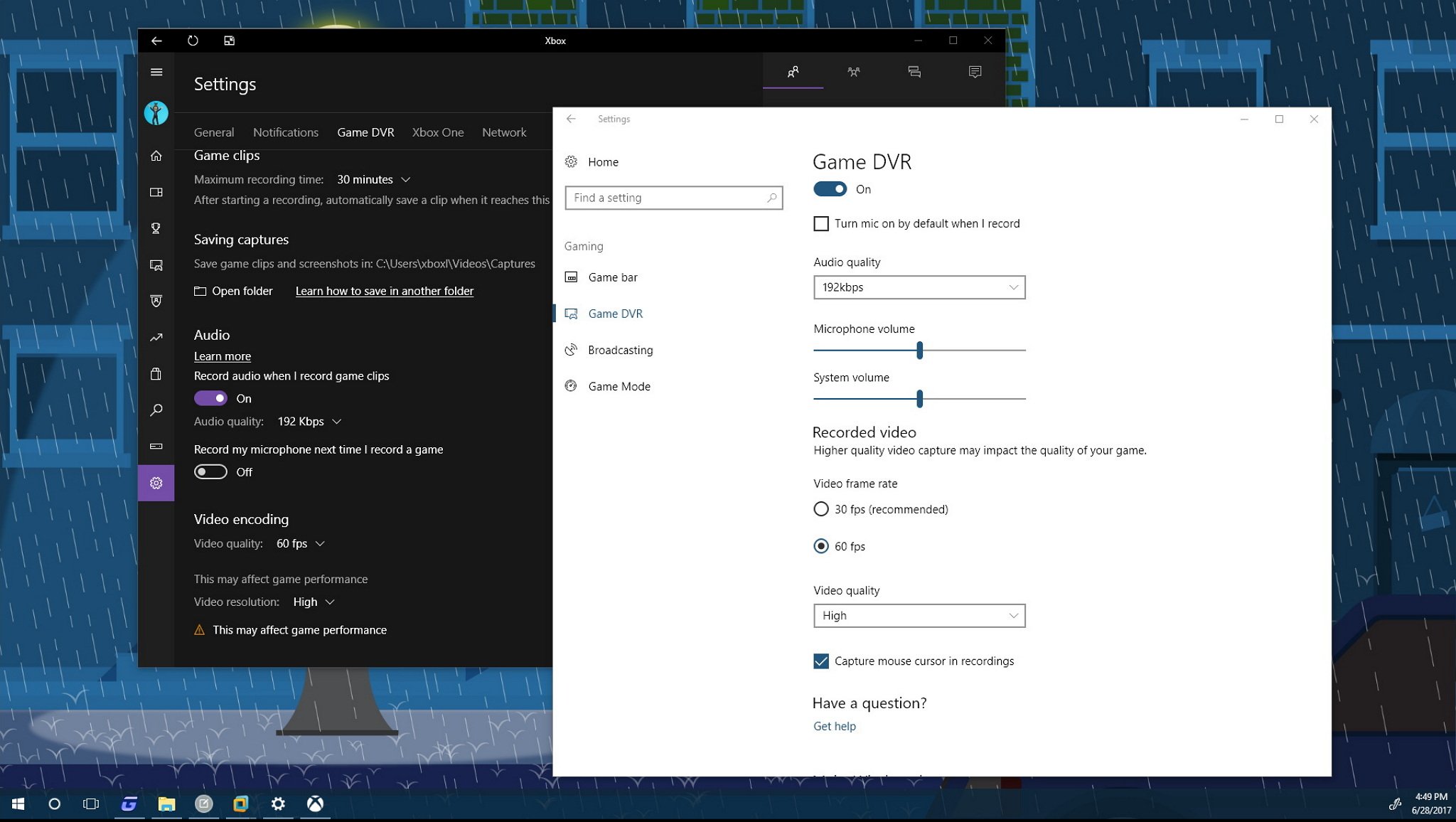Select 30 fps recommended frame rate

821,509
